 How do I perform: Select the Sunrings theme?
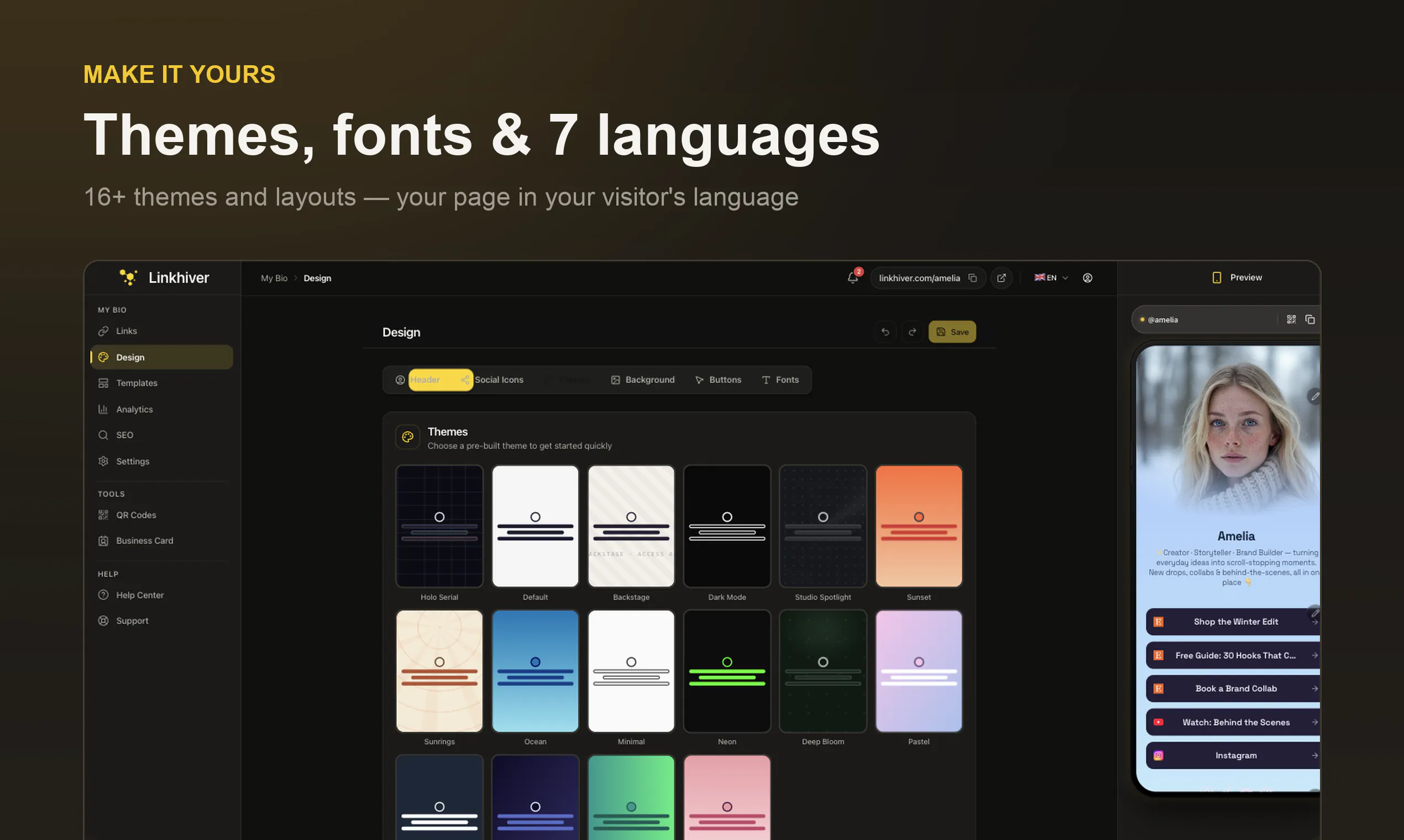click(439, 671)
